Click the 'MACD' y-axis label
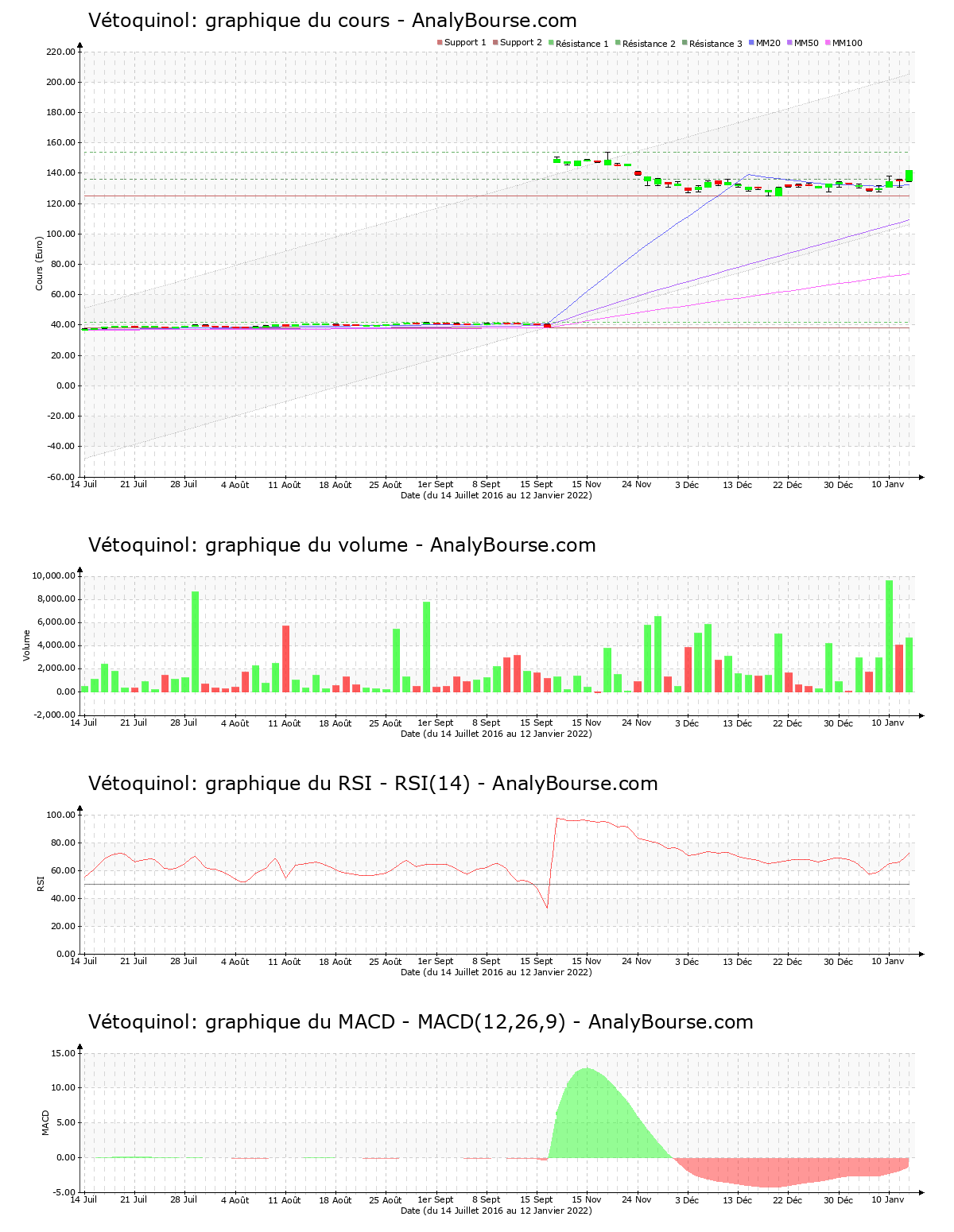Viewport: 954px width, 1232px height. (45, 1122)
